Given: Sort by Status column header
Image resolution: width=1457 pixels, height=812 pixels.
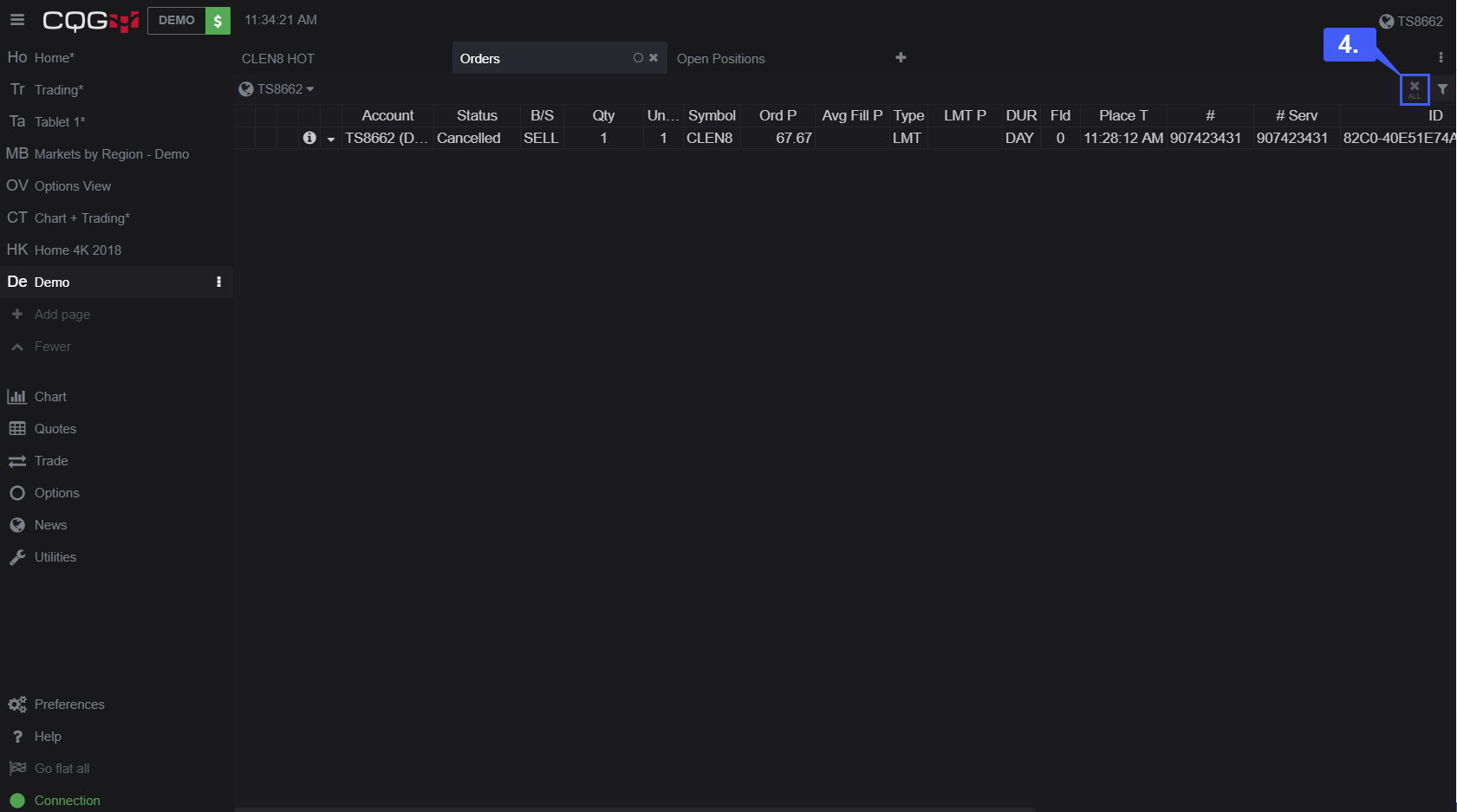Looking at the screenshot, I should pyautogui.click(x=477, y=115).
